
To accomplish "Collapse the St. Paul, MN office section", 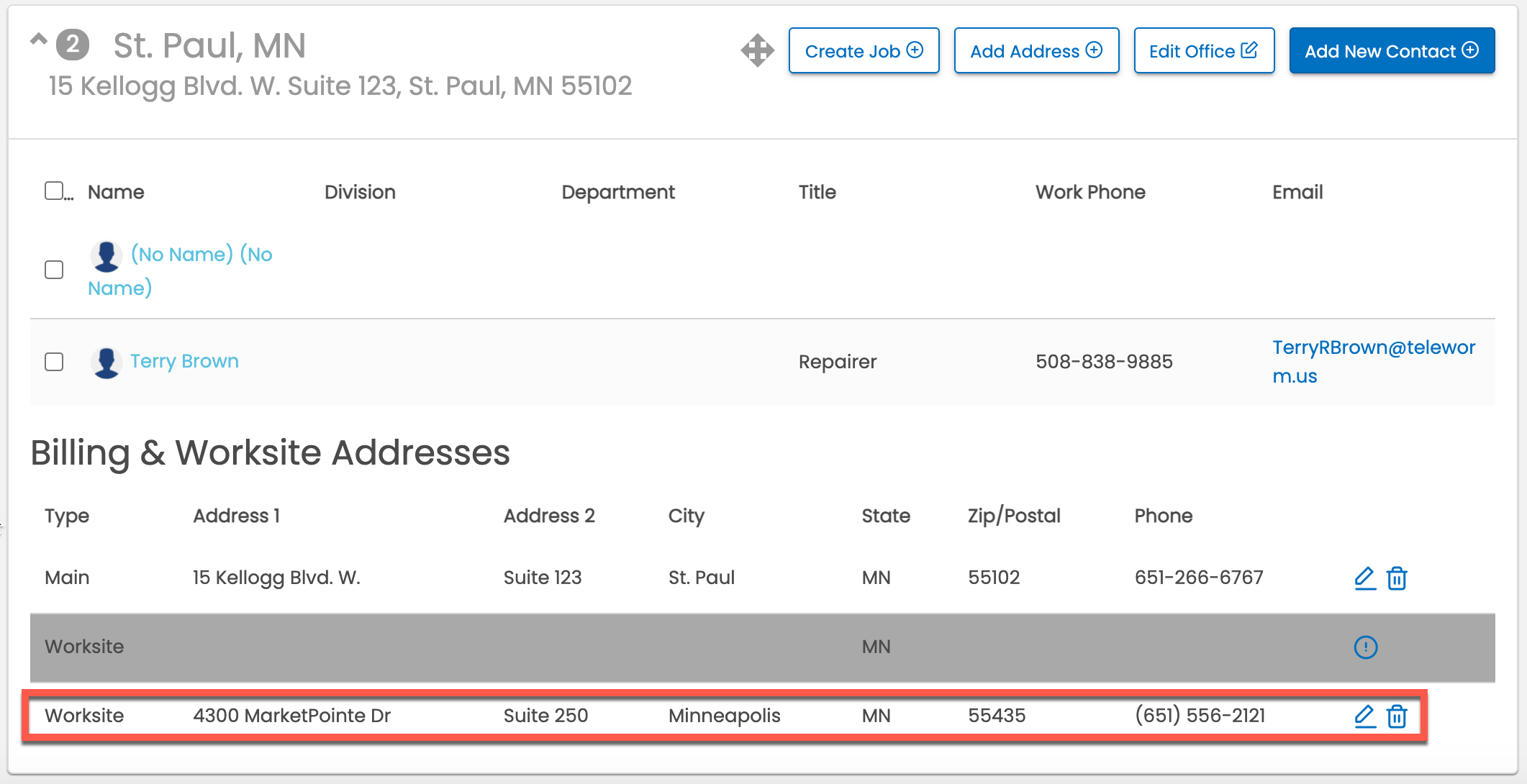I will (38, 40).
